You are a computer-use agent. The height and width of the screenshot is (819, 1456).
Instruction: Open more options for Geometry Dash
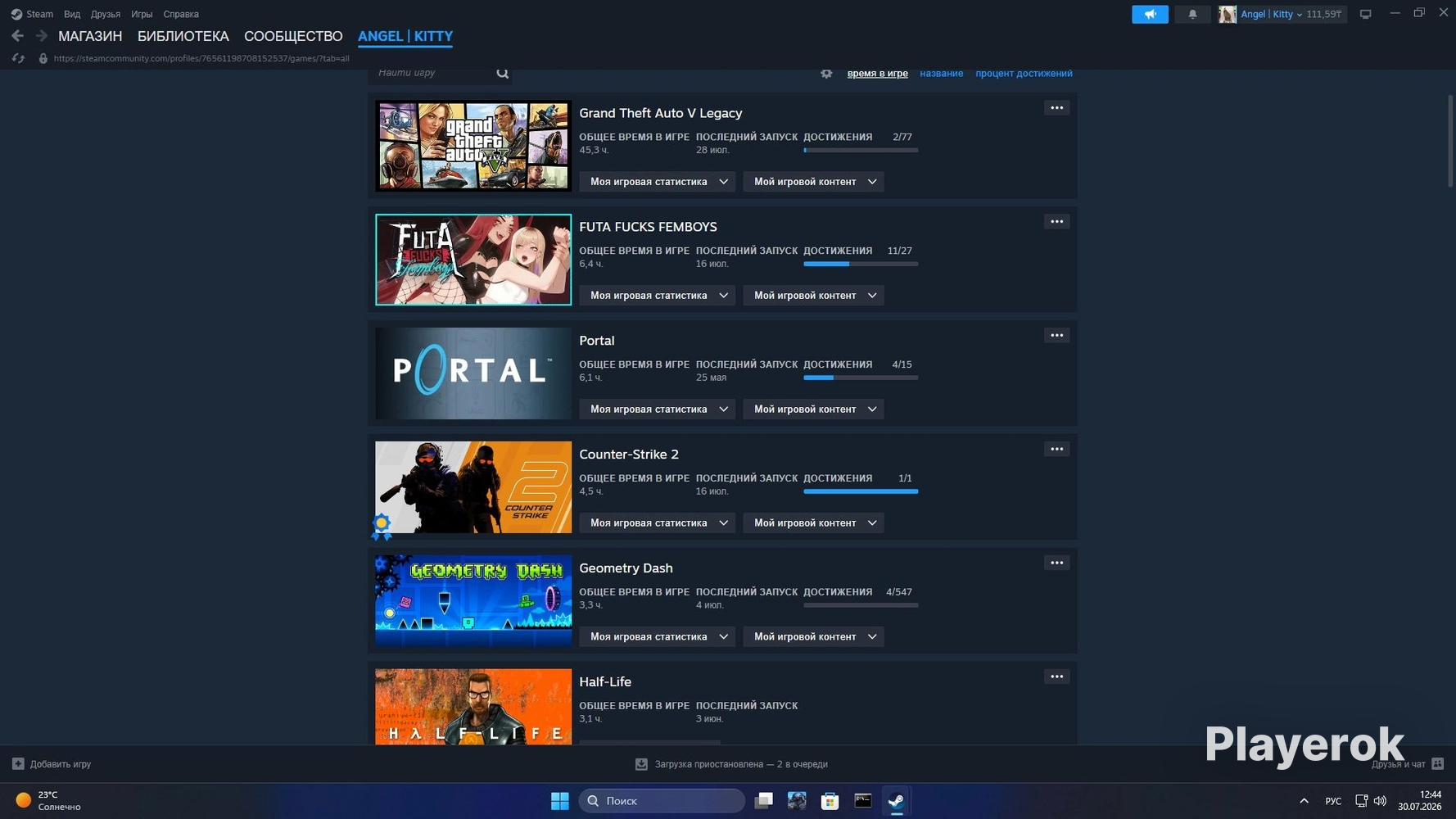1056,563
